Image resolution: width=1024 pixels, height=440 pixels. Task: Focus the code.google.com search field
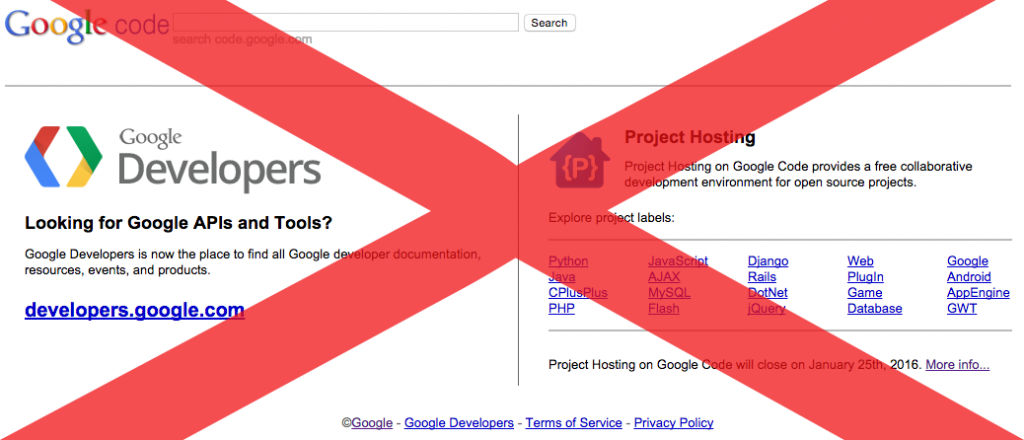pyautogui.click(x=345, y=22)
